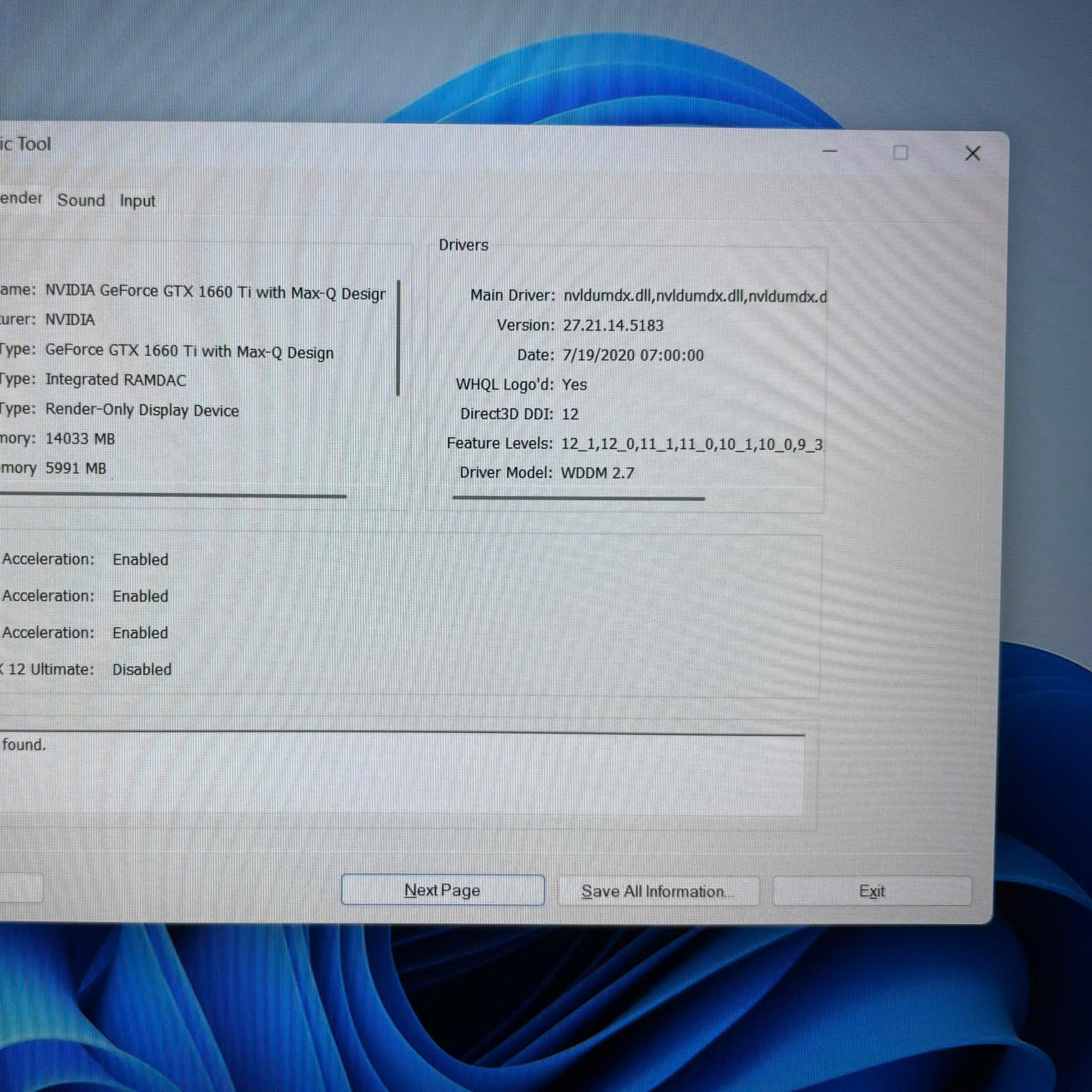1092x1092 pixels.
Task: Click Save All Information button
Action: [658, 892]
